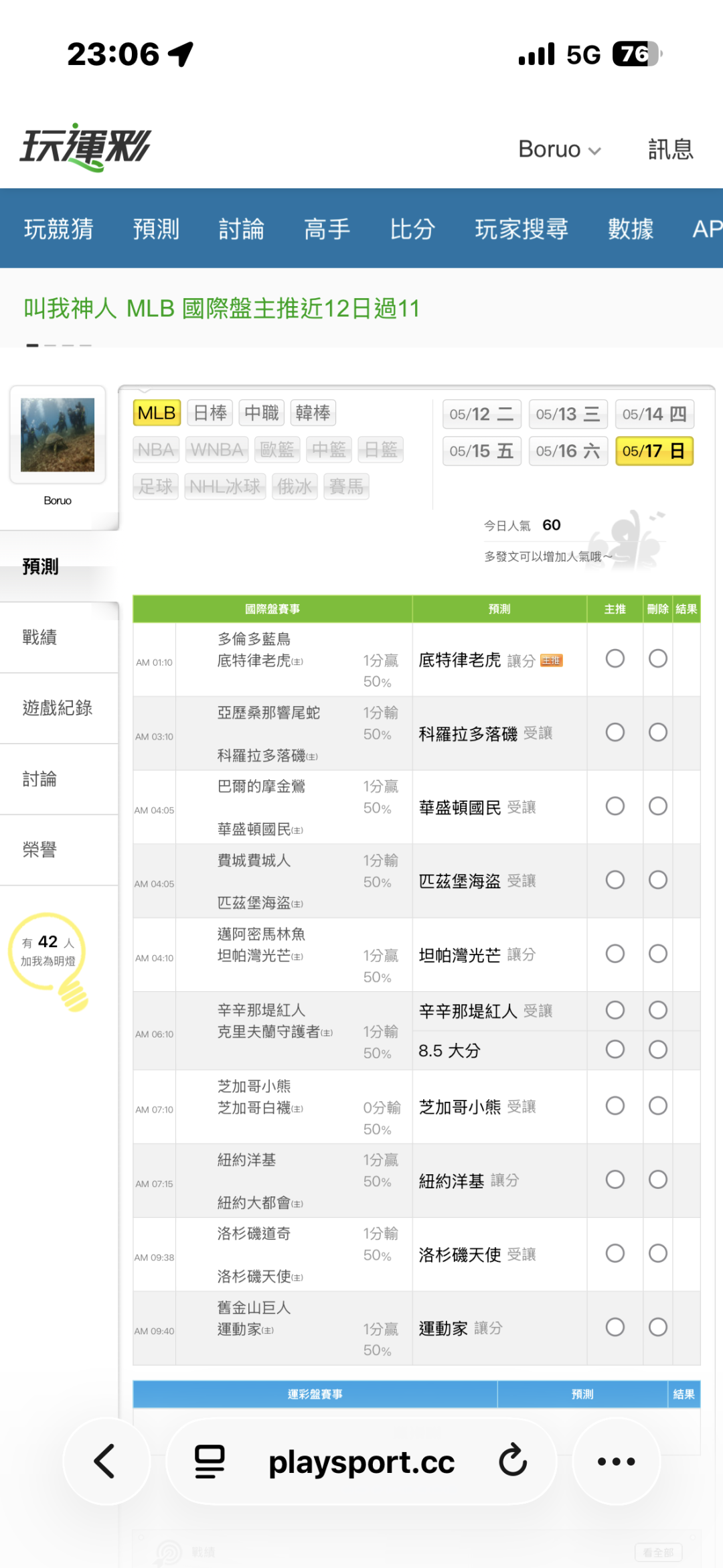Click the first banner pagination indicator
Screen dimensions: 723x1568
(32, 345)
